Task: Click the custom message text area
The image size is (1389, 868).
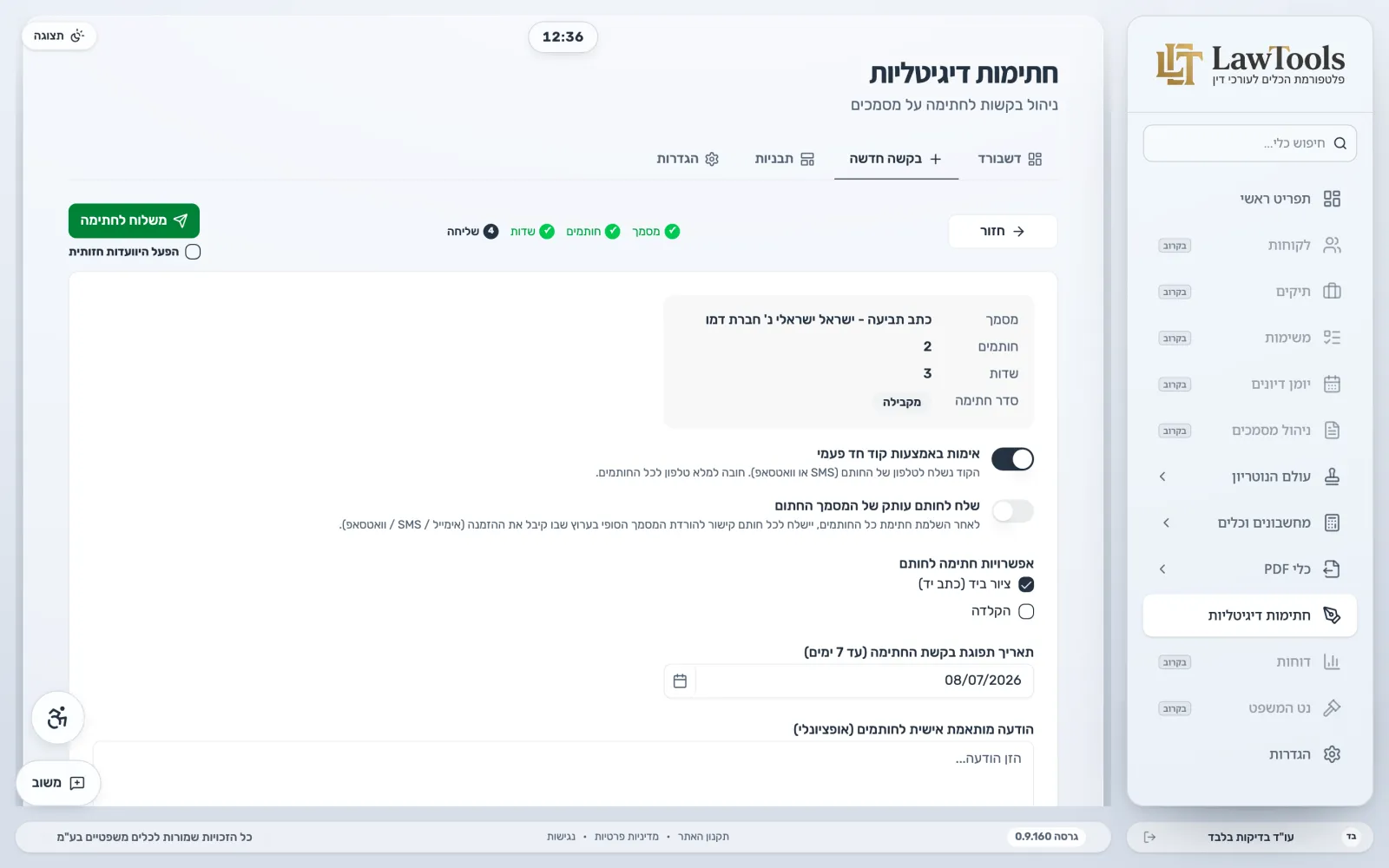Action: coord(563,773)
